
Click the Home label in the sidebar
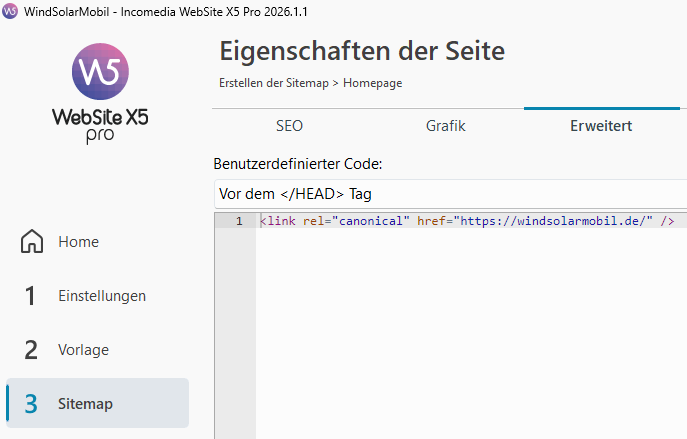(x=78, y=242)
